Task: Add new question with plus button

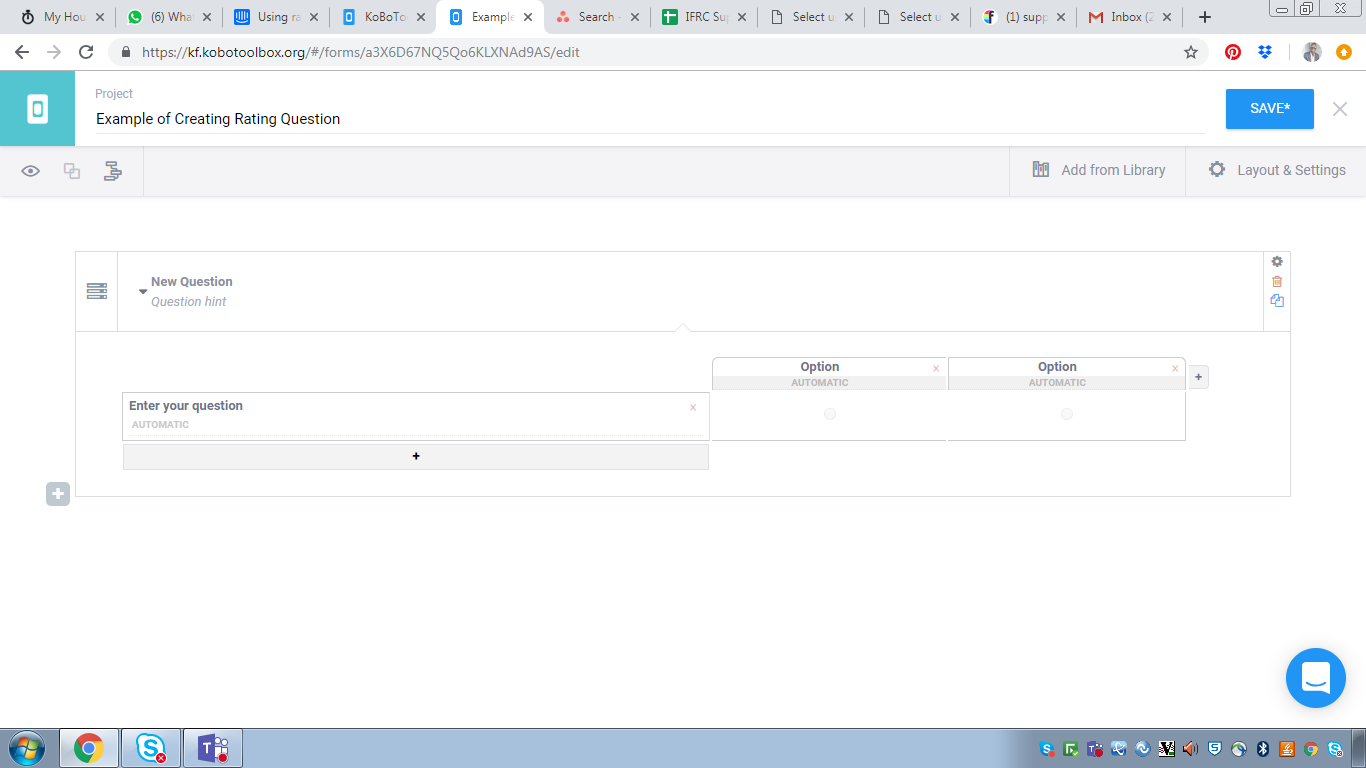Action: click(58, 494)
